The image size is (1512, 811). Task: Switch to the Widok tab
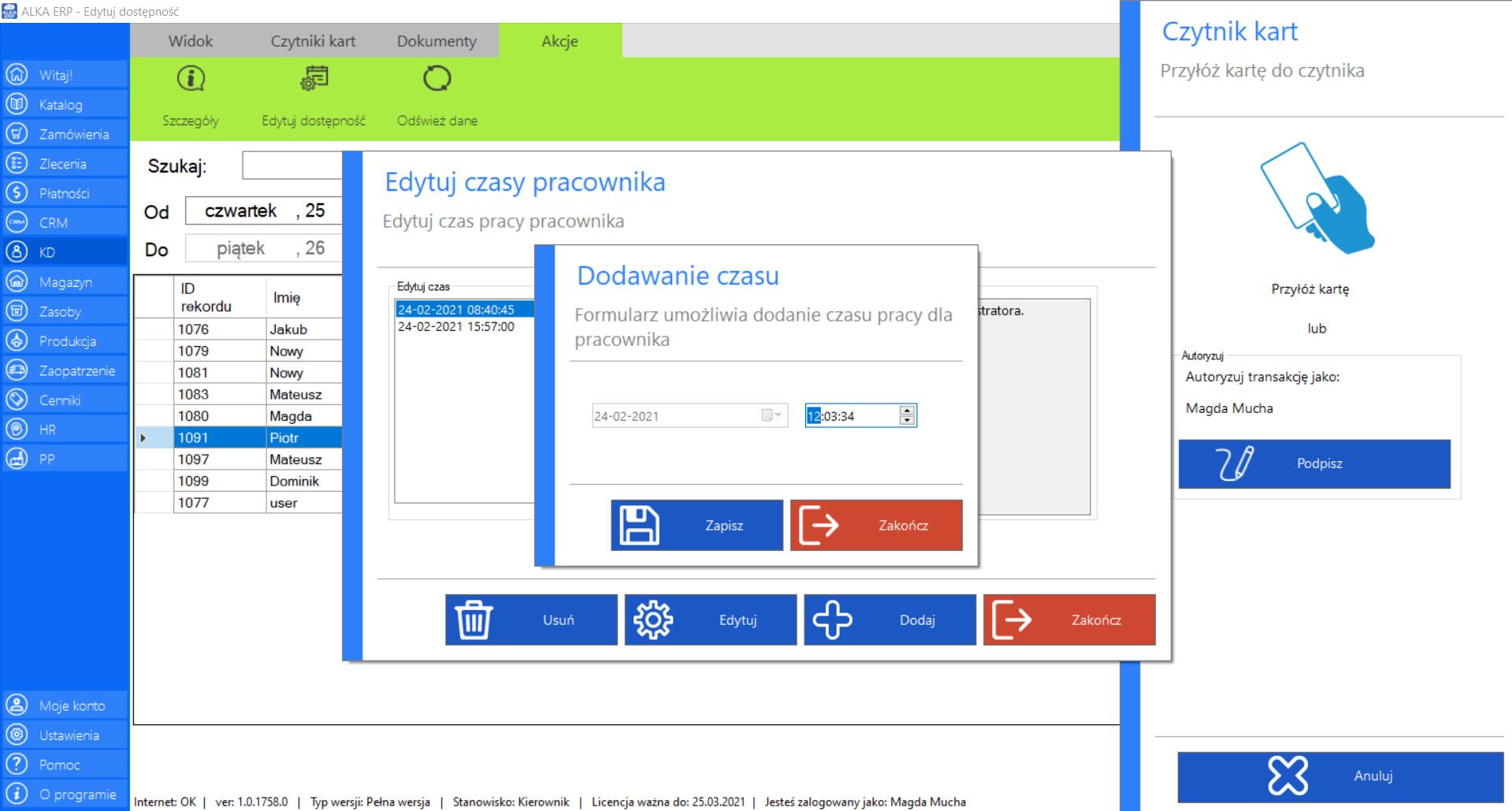coord(191,41)
